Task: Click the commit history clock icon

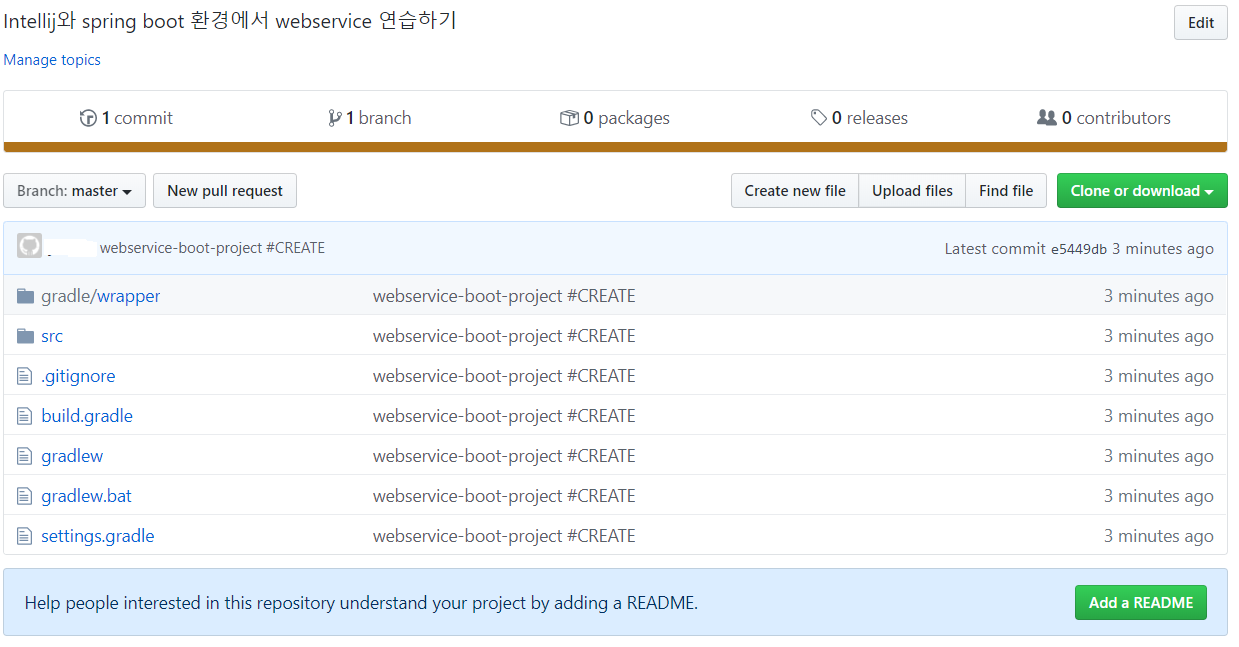Action: [88, 118]
